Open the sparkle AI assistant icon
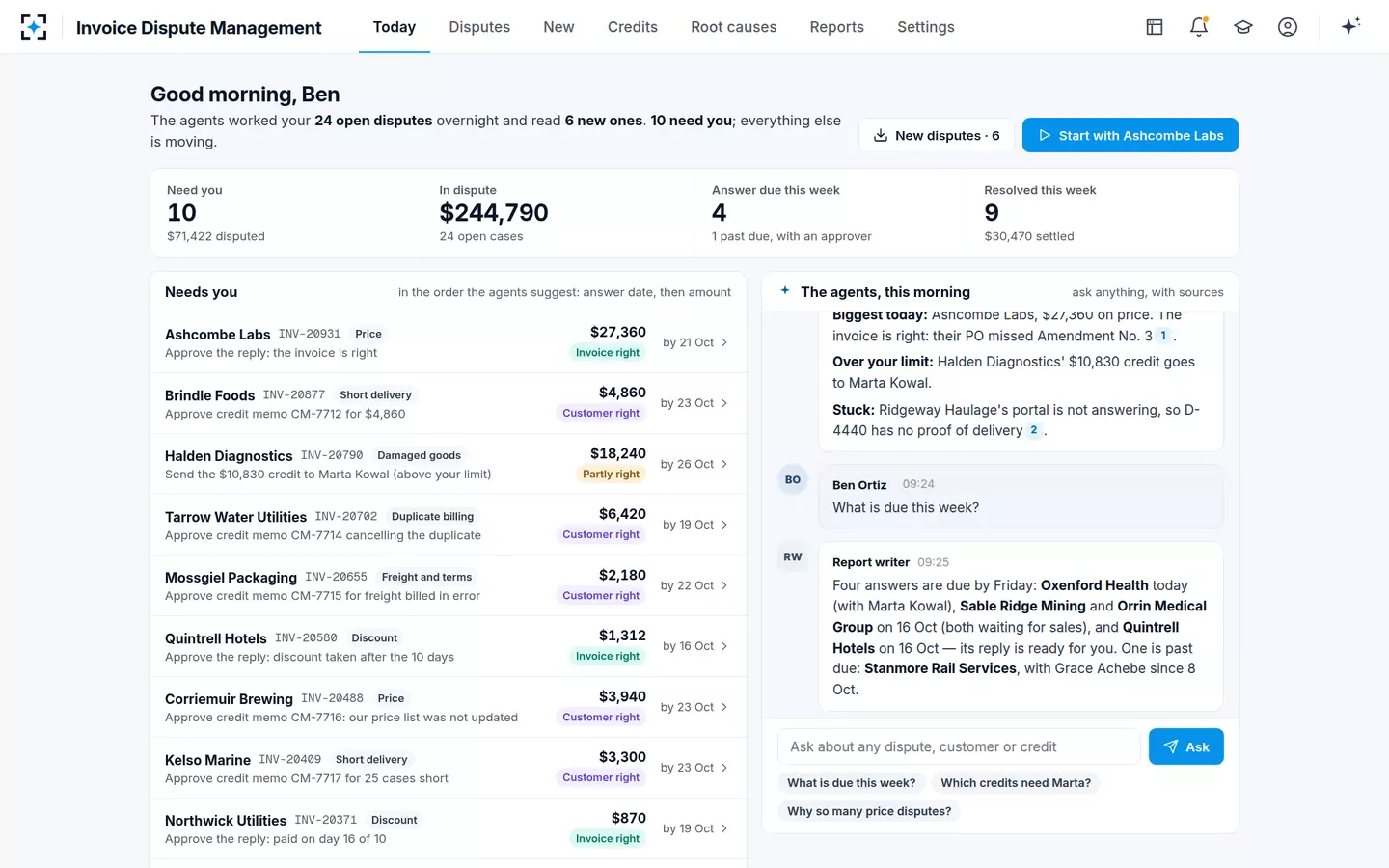The image size is (1389, 868). coord(1350,26)
